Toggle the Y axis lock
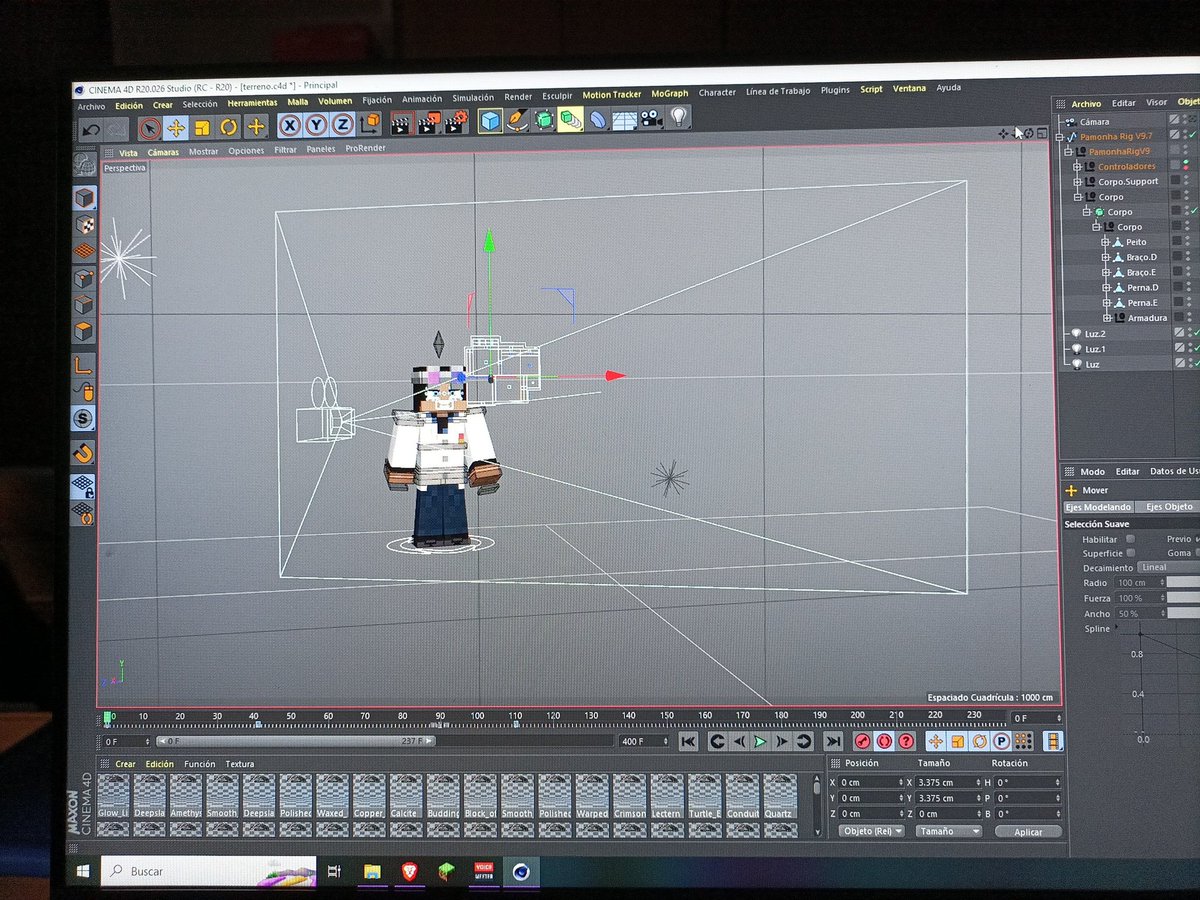The width and height of the screenshot is (1200, 900). [x=316, y=125]
